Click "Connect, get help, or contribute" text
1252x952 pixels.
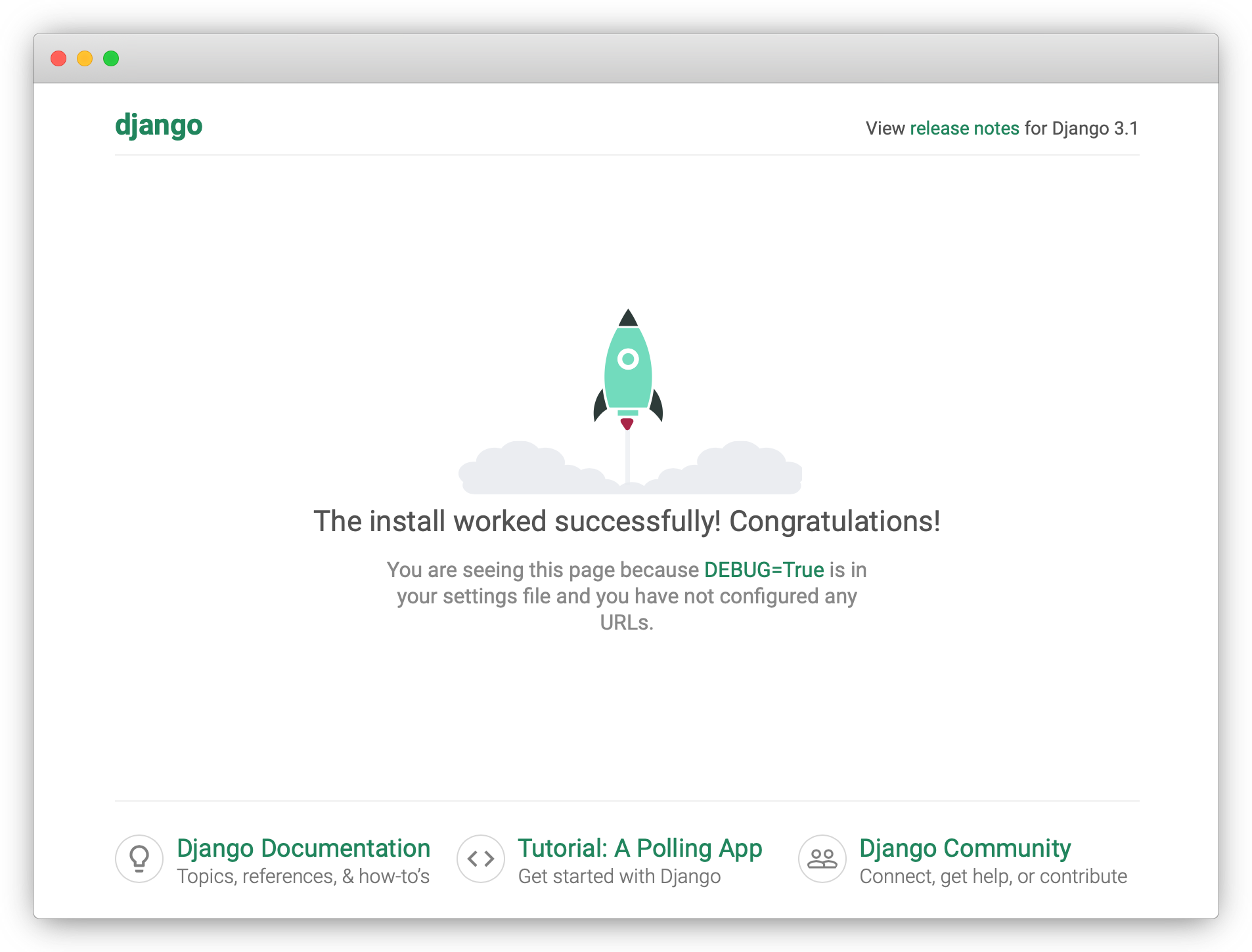click(x=993, y=876)
